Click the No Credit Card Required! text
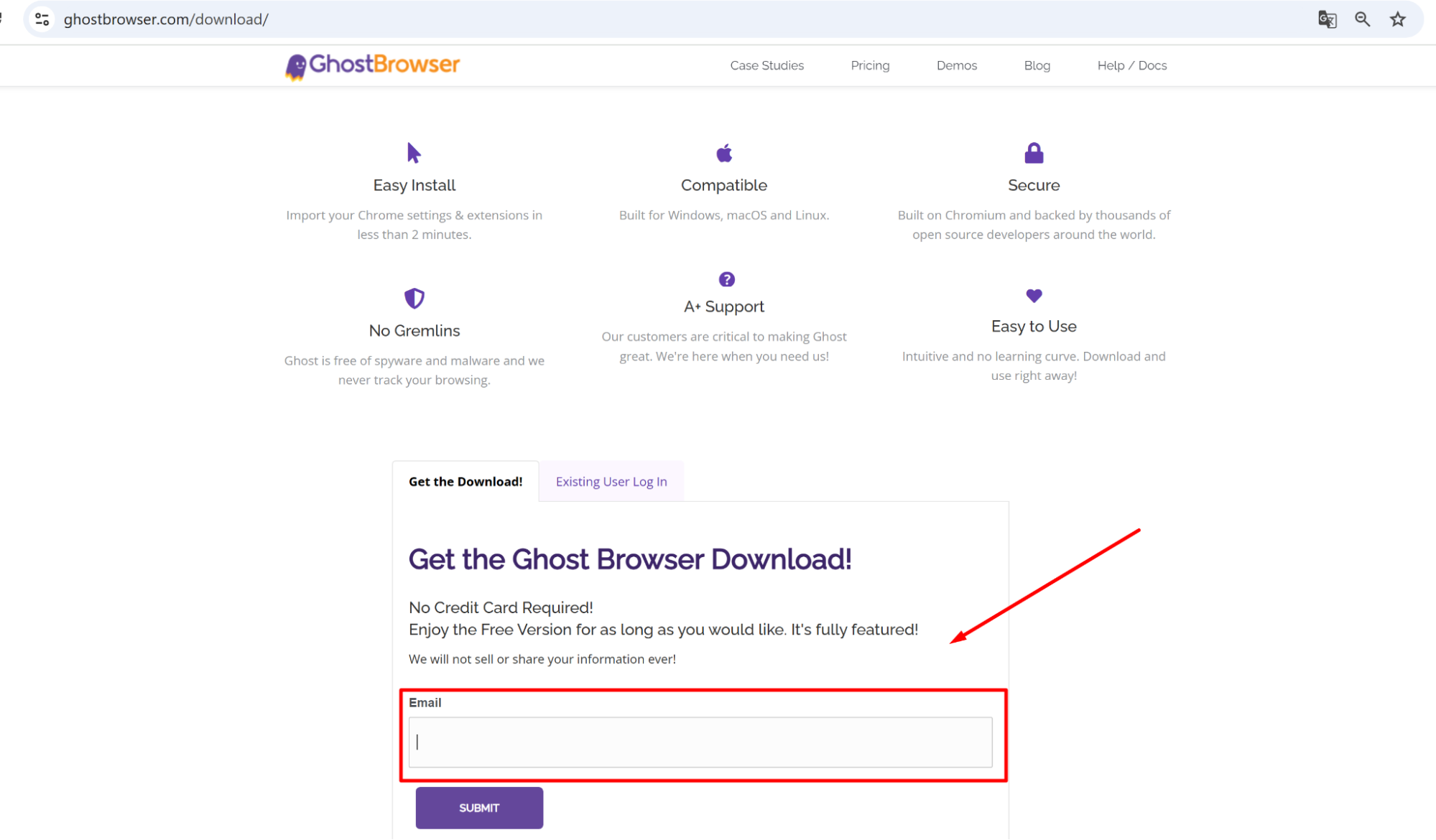 pos(501,607)
